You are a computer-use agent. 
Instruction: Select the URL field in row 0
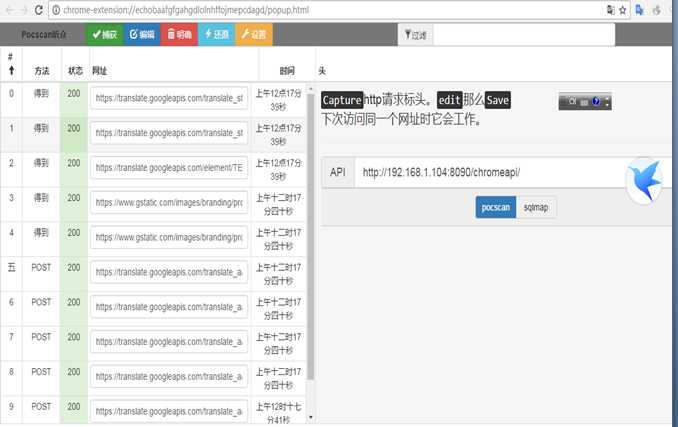click(x=169, y=99)
